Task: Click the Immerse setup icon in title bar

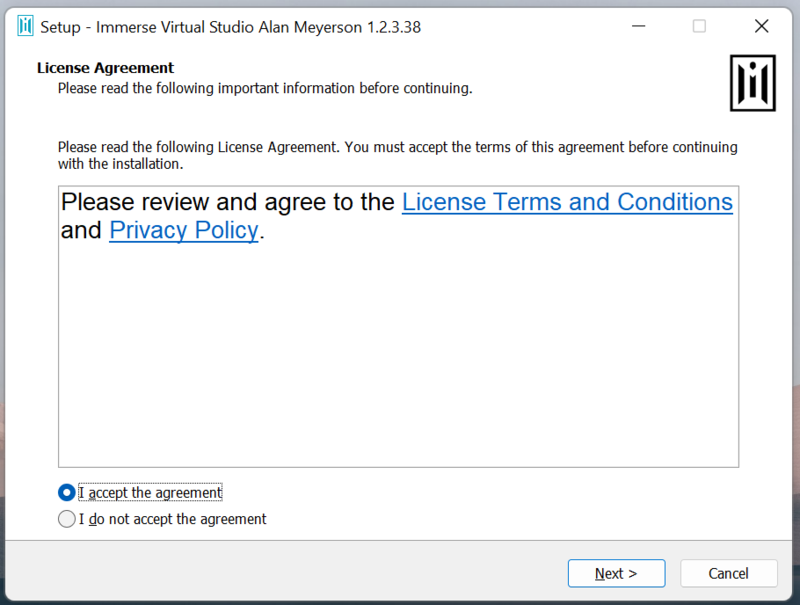Action: (25, 26)
